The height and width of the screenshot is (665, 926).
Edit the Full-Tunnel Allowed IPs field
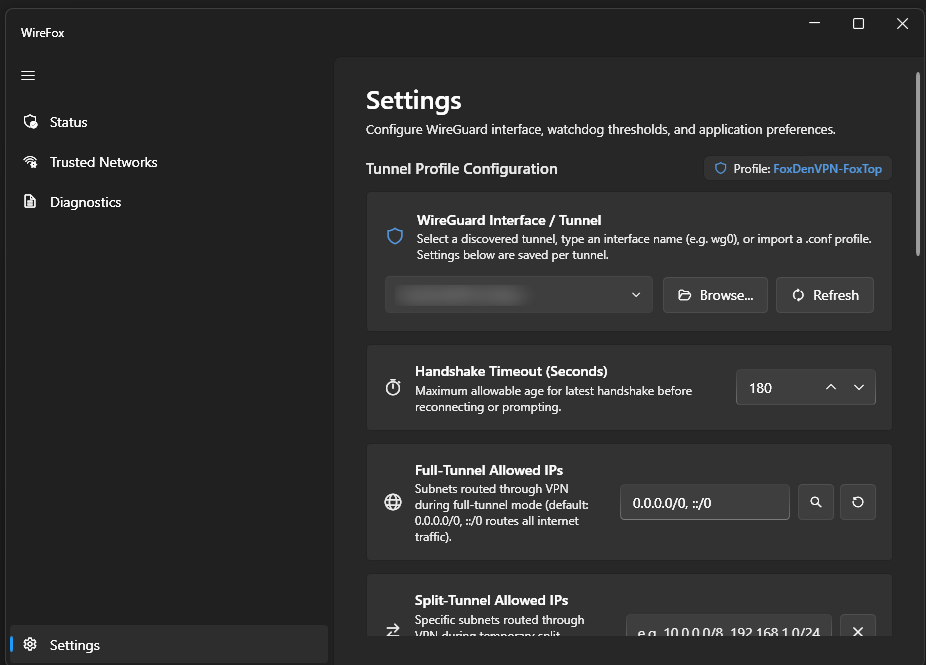click(705, 503)
